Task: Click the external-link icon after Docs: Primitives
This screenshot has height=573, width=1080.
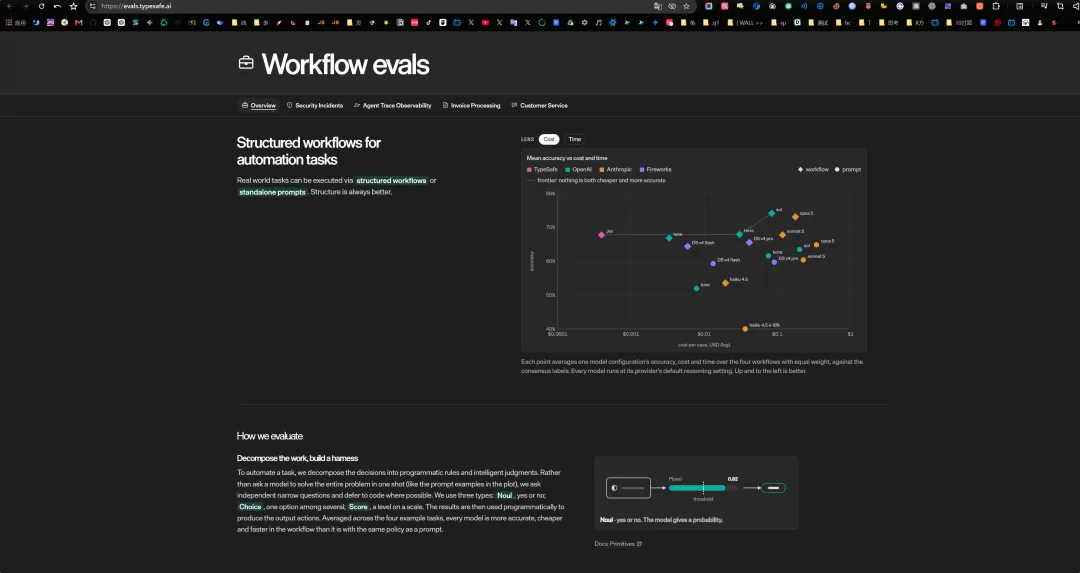Action: tap(639, 544)
